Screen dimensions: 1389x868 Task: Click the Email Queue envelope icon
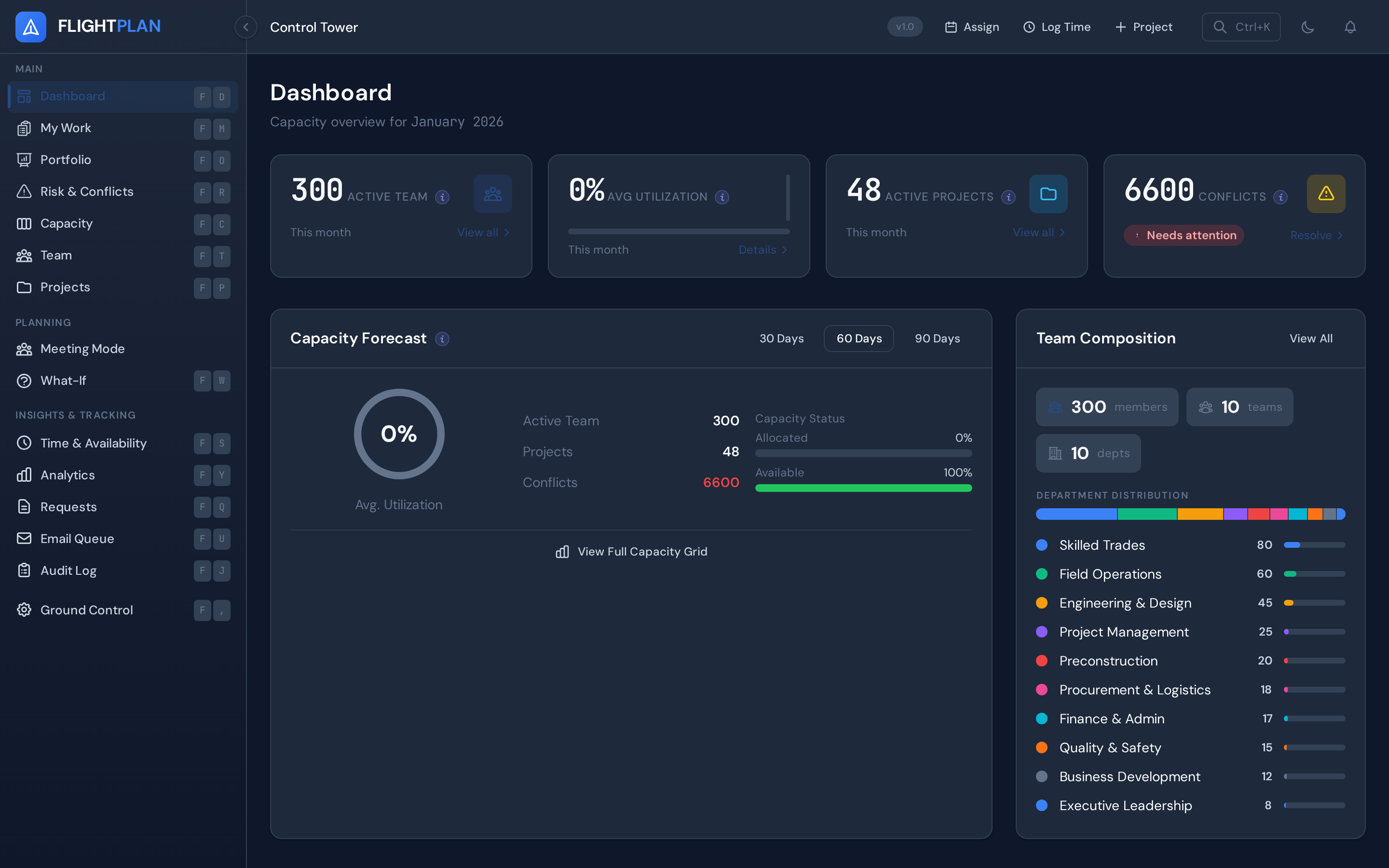(x=24, y=539)
